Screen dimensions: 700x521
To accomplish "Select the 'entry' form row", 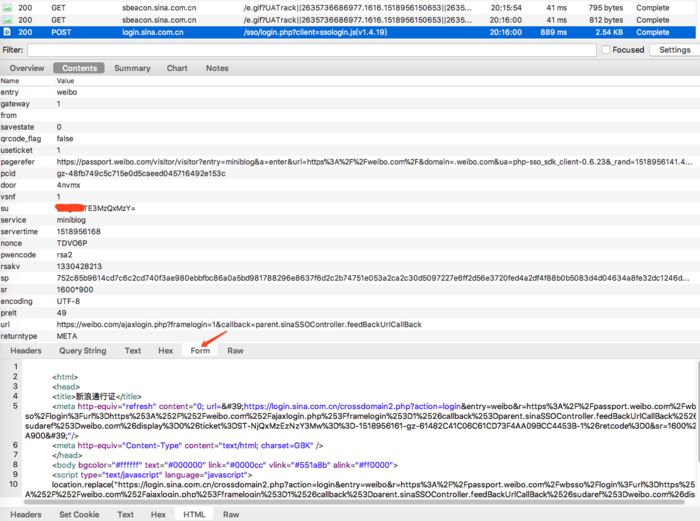I will 350,92.
